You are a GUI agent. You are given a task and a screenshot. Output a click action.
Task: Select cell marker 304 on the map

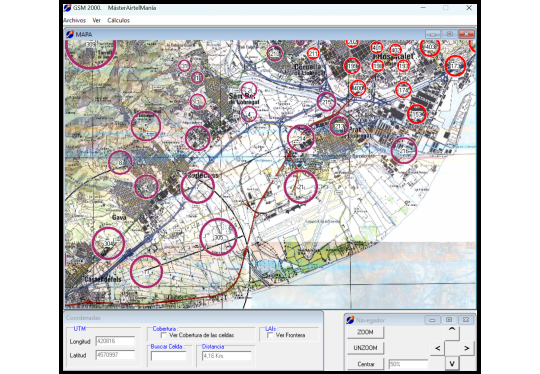108,243
